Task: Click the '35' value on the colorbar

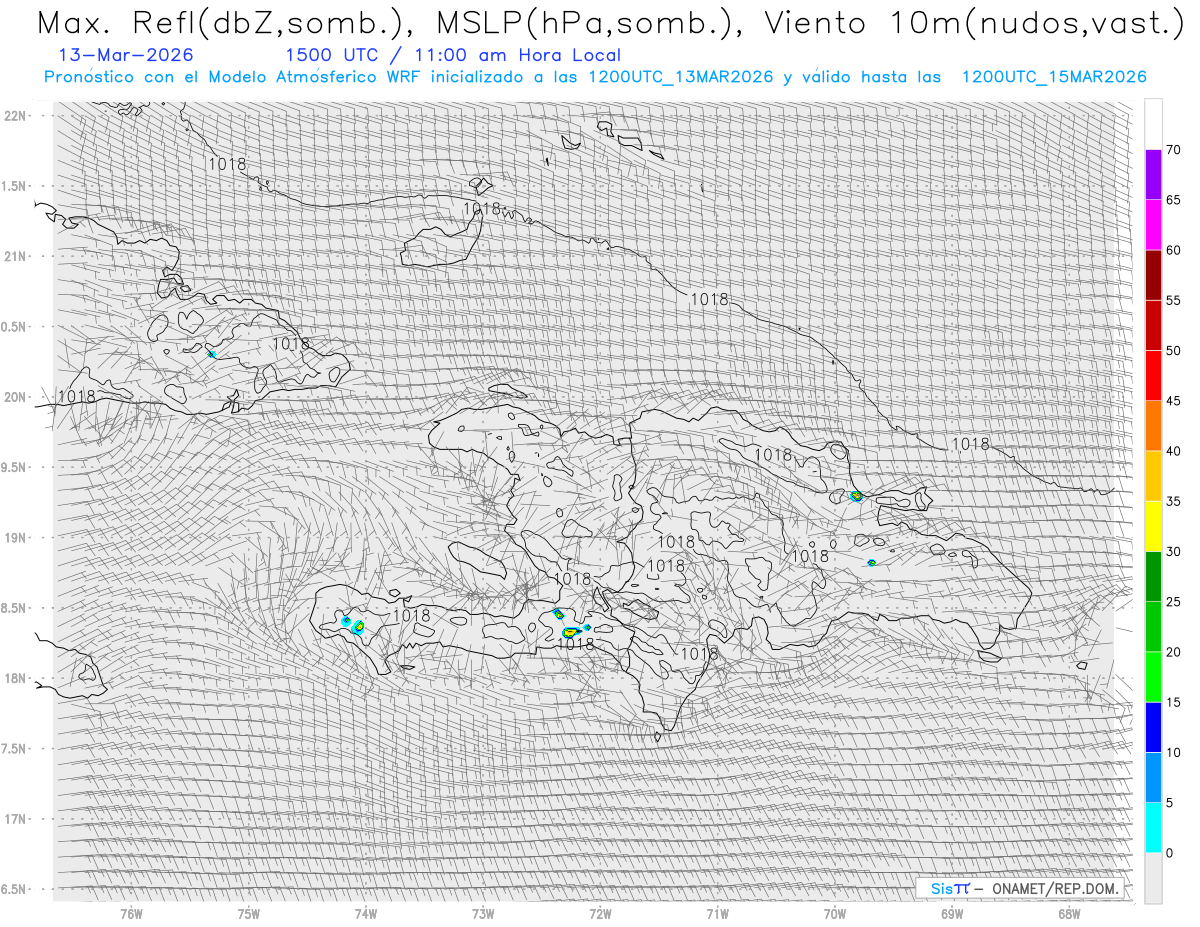Action: click(1174, 501)
